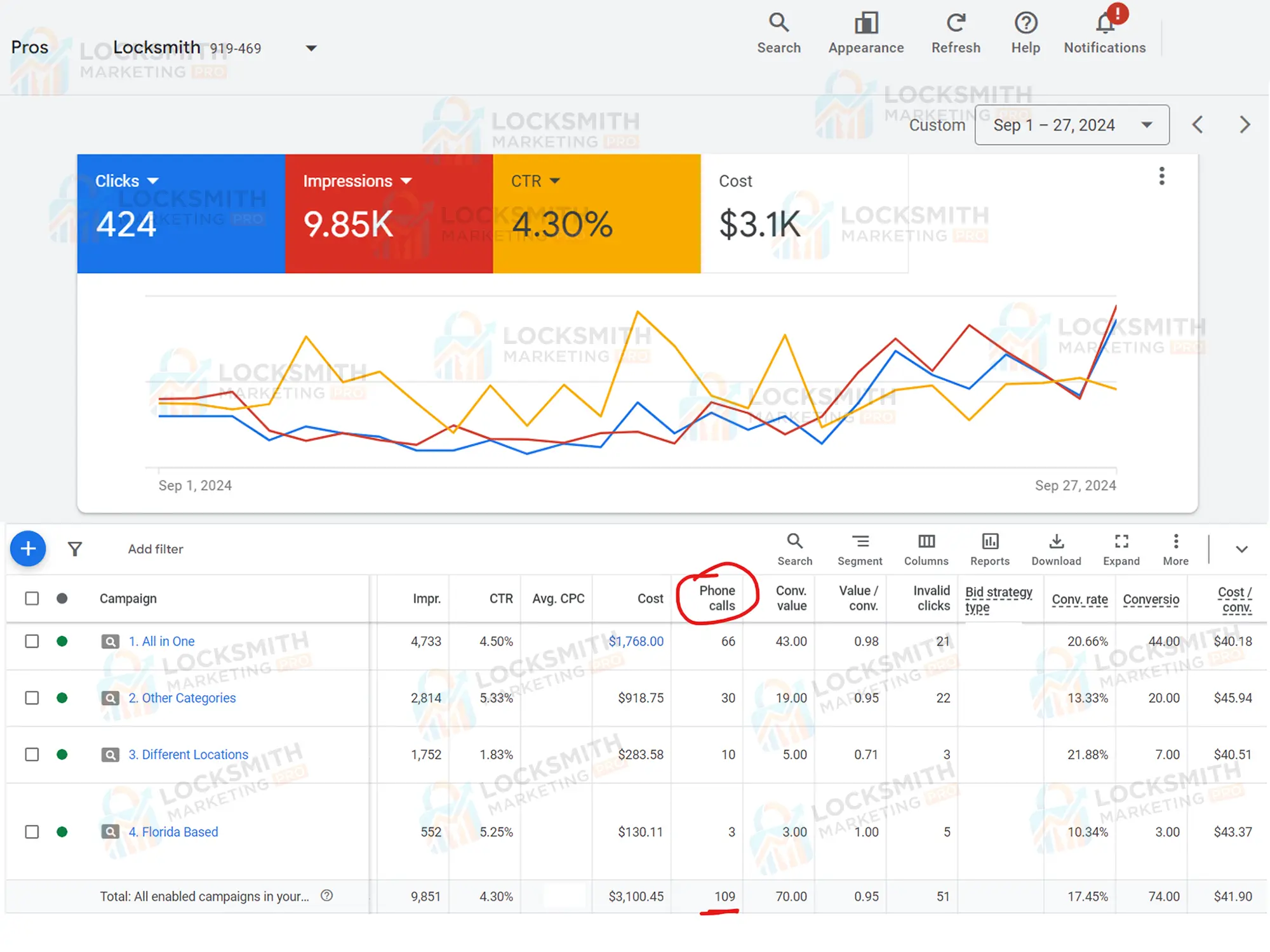Open the Clicks metric dropdown
This screenshot has height=952, width=1270.
tap(152, 181)
